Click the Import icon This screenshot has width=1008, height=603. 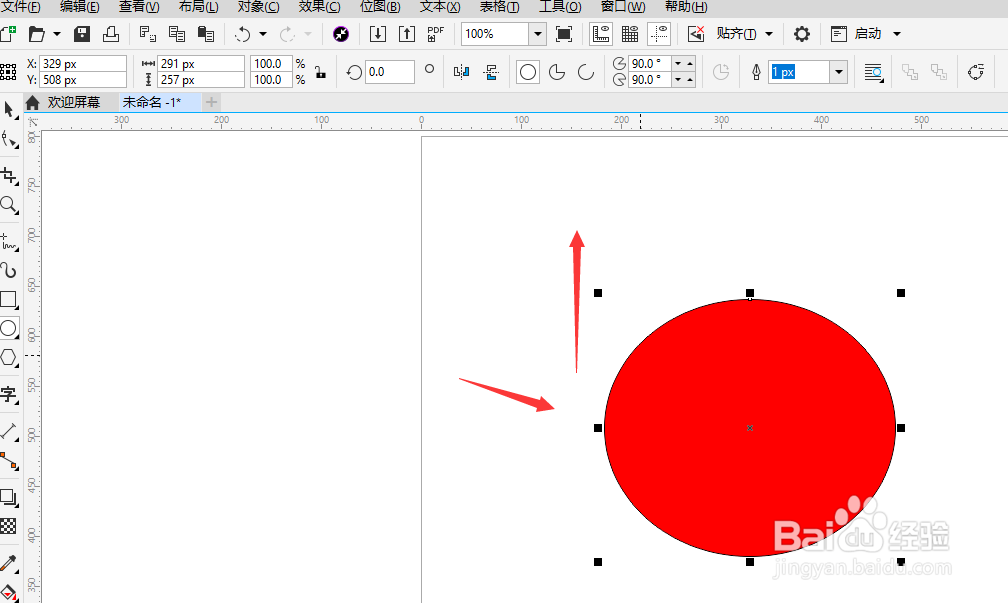[378, 34]
